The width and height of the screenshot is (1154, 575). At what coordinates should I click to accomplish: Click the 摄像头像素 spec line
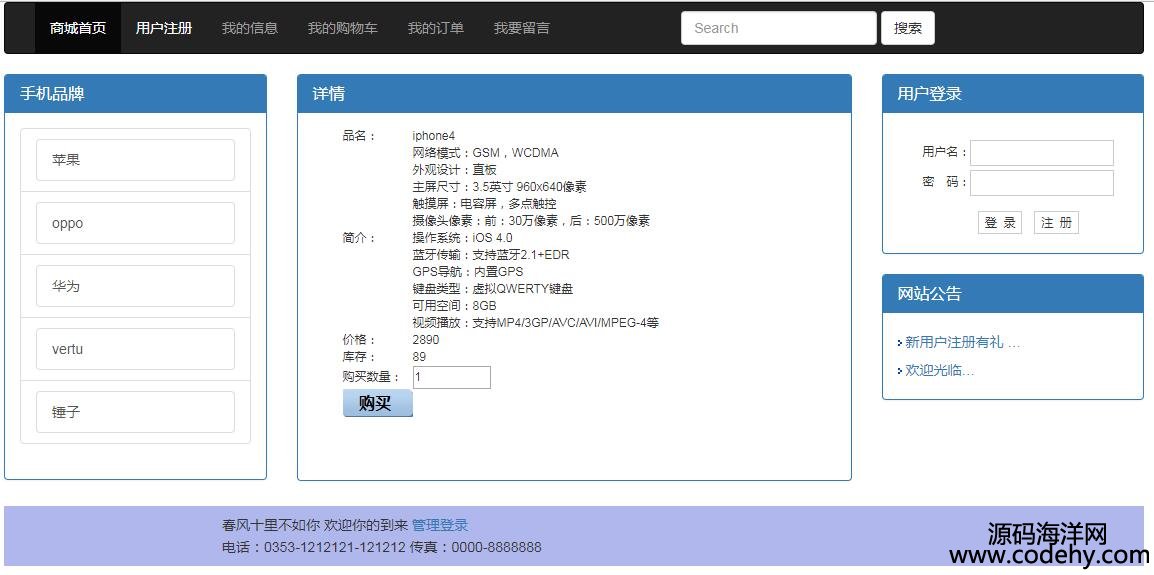point(531,221)
